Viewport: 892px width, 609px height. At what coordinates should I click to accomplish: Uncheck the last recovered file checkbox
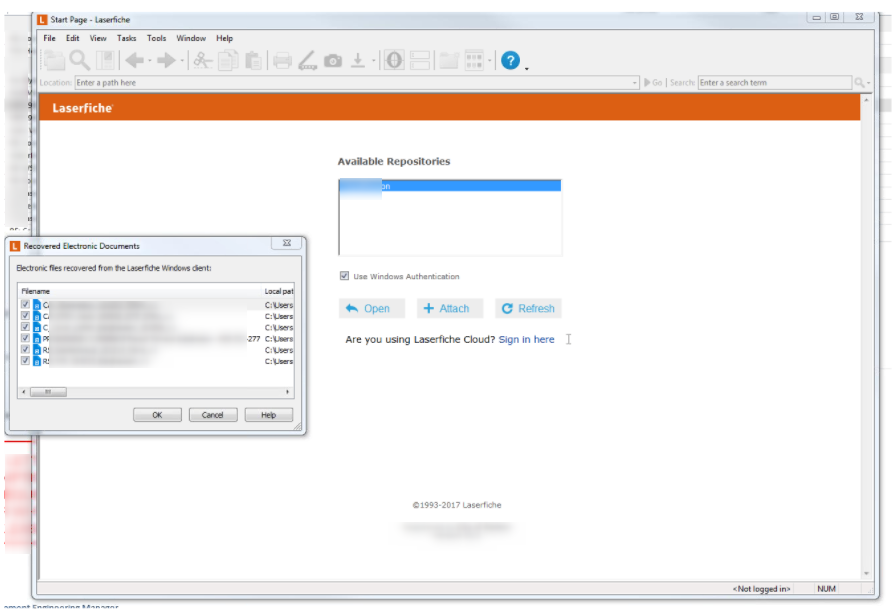click(x=25, y=361)
